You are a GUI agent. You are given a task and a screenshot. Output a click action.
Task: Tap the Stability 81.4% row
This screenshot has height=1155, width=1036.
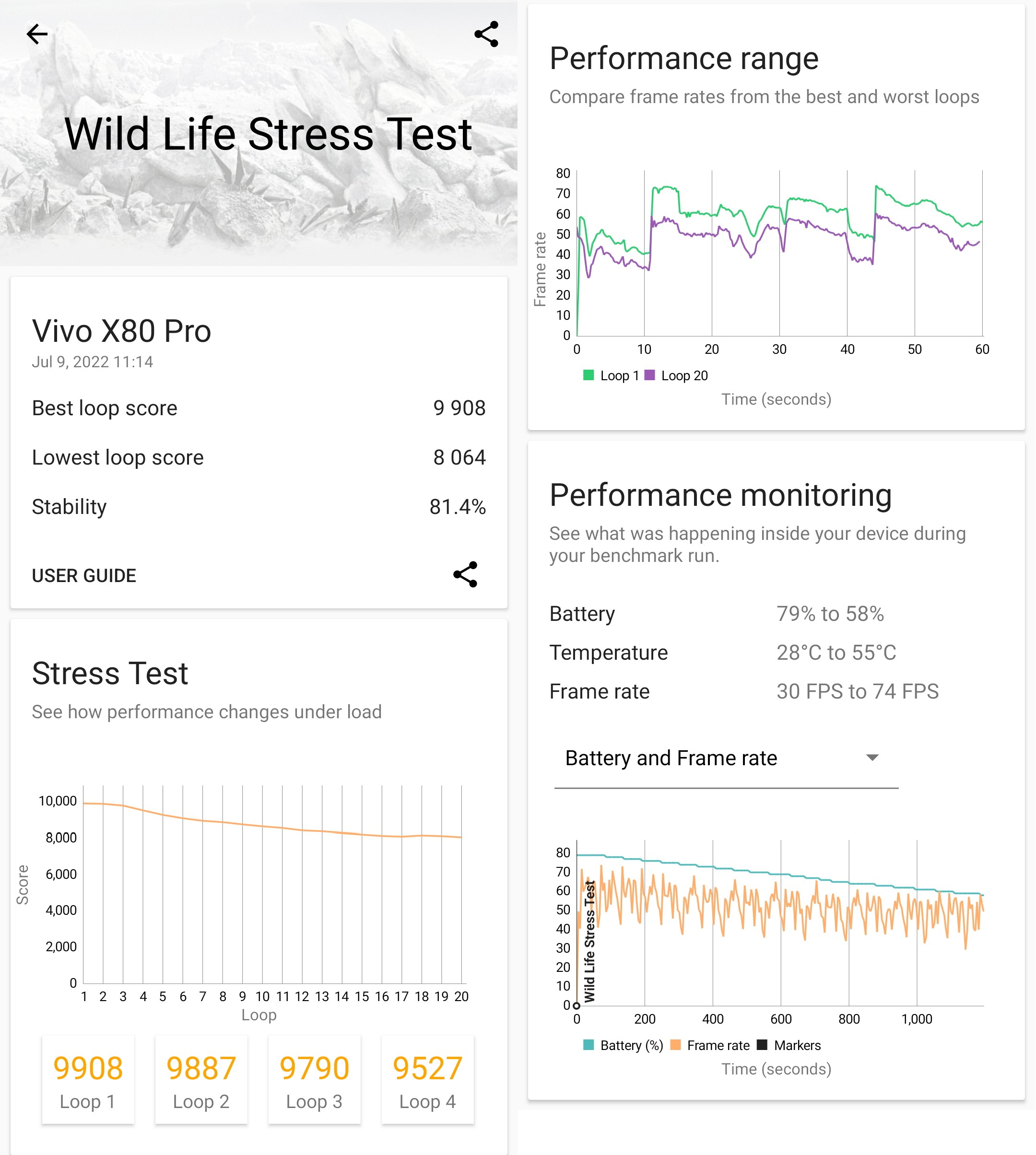point(259,507)
